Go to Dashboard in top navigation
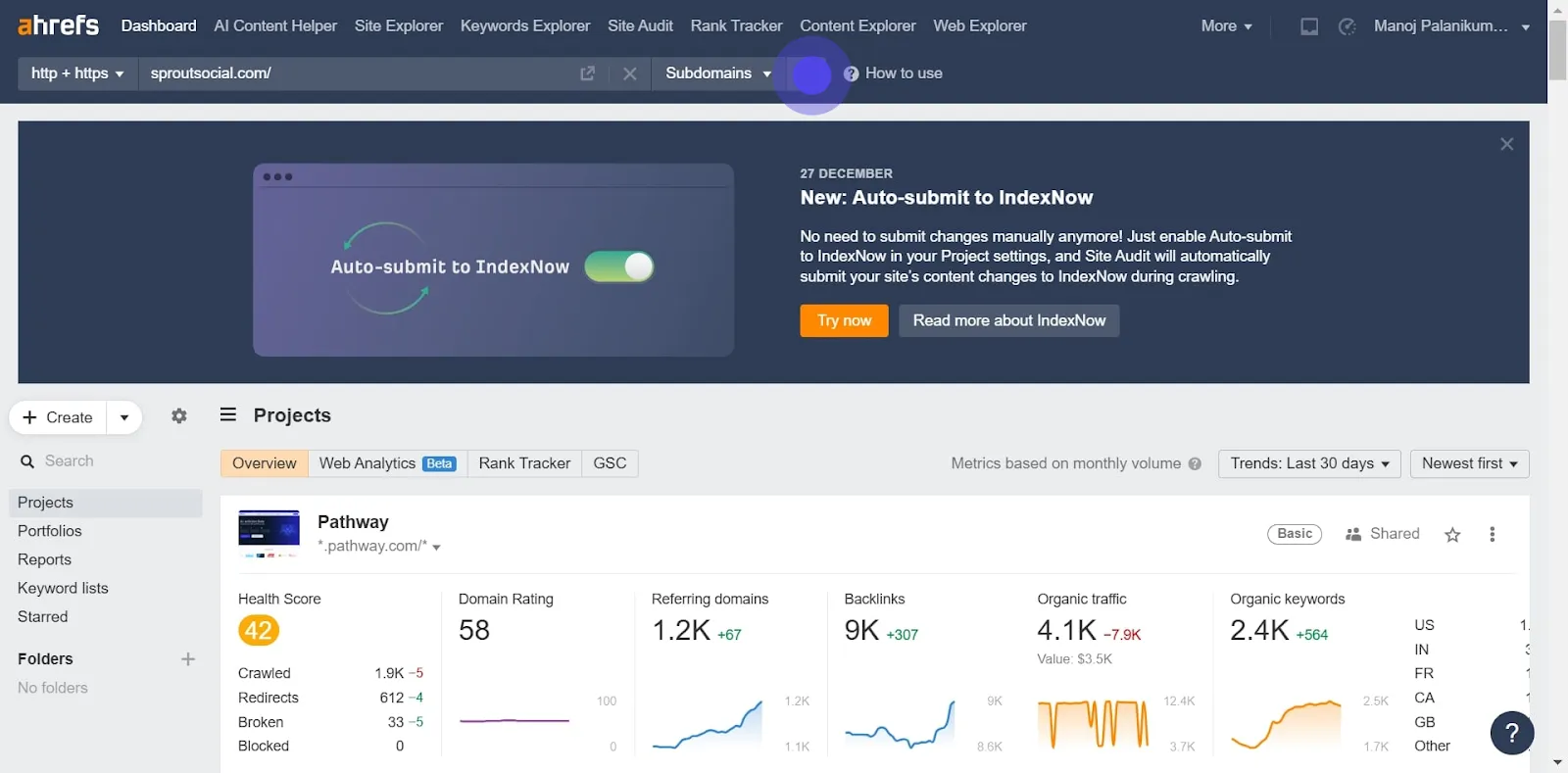1568x773 pixels. [159, 26]
